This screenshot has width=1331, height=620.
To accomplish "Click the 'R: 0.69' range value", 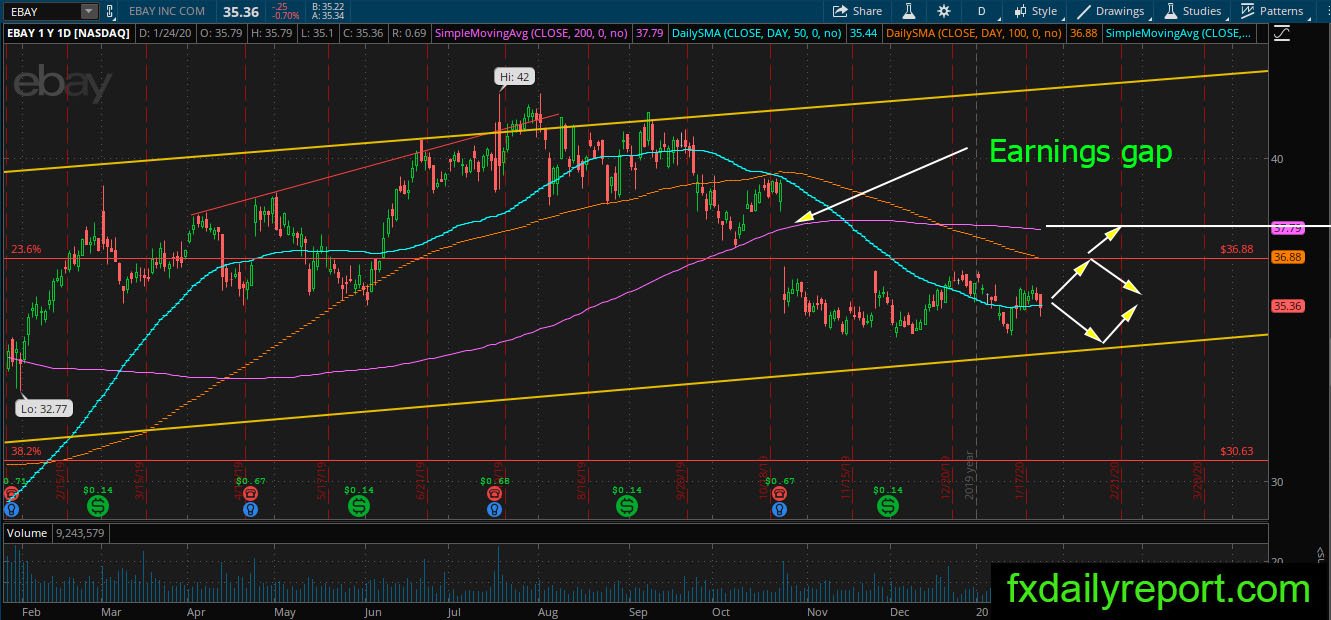I will pyautogui.click(x=409, y=33).
